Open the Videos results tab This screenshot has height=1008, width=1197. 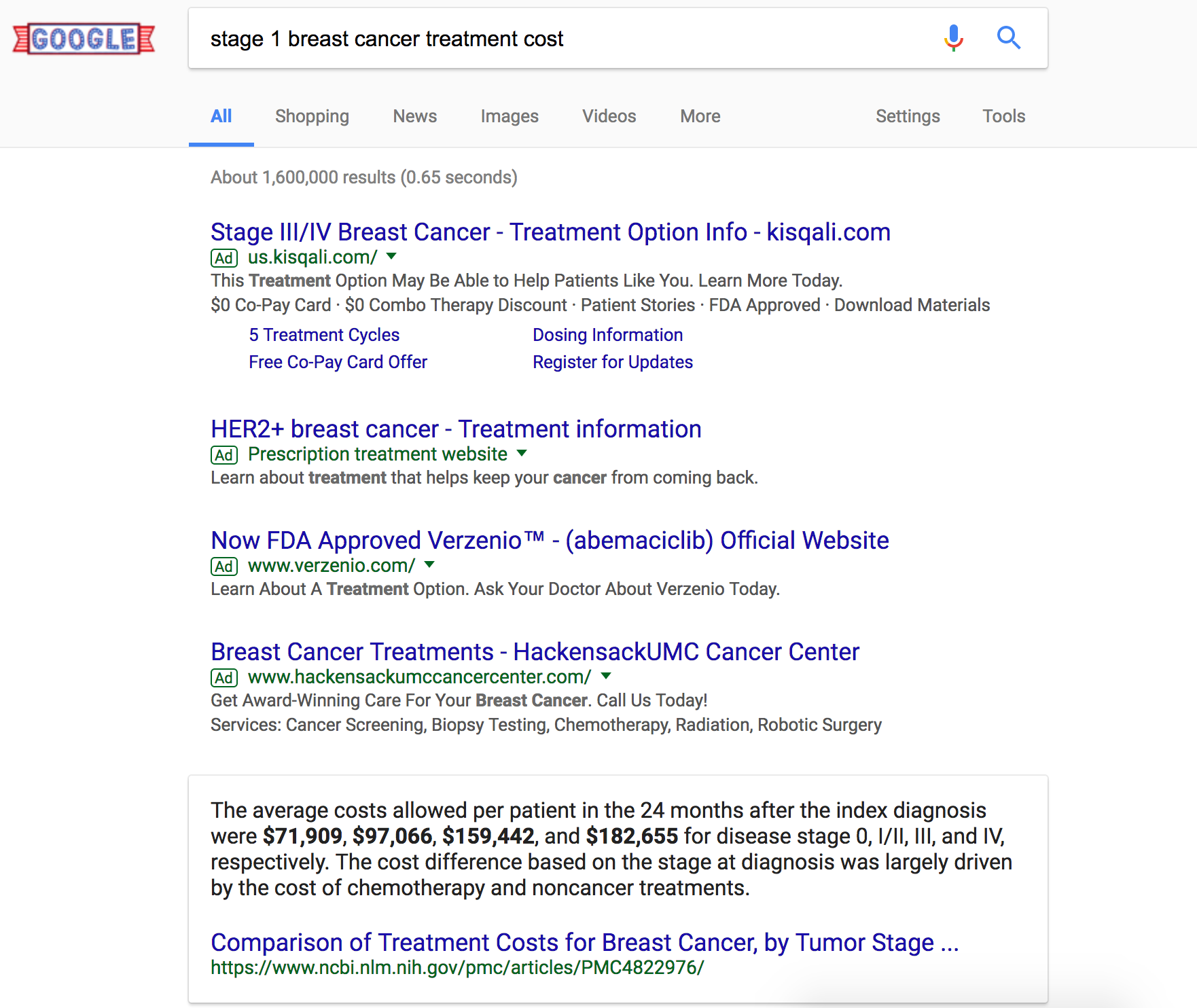[609, 116]
